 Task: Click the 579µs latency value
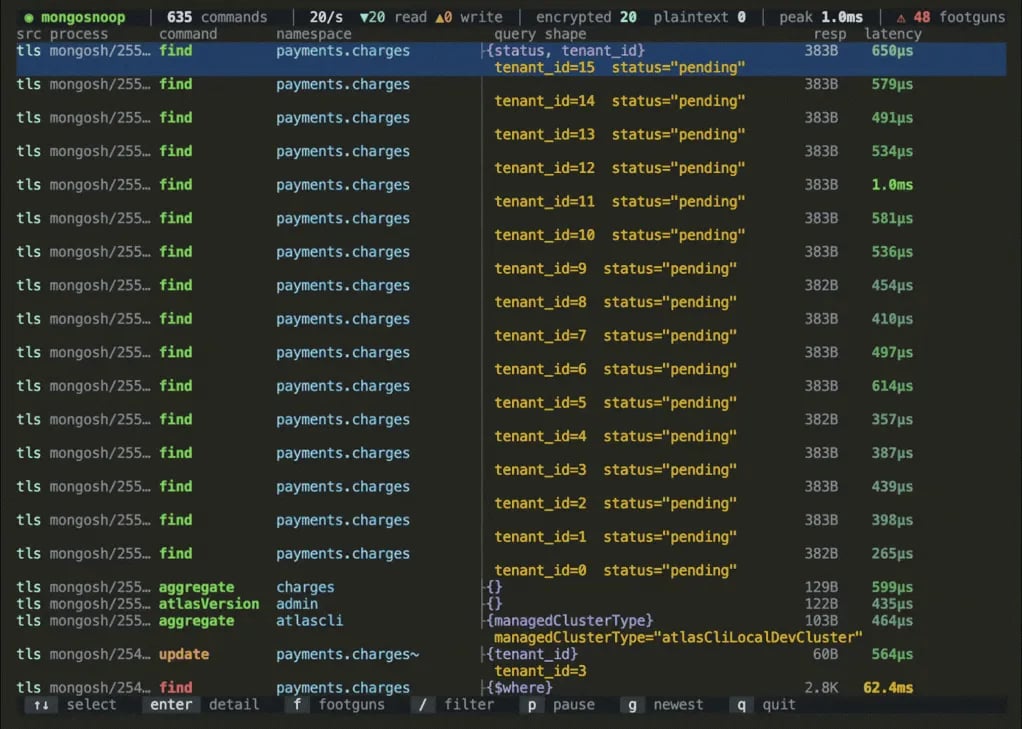pos(892,84)
